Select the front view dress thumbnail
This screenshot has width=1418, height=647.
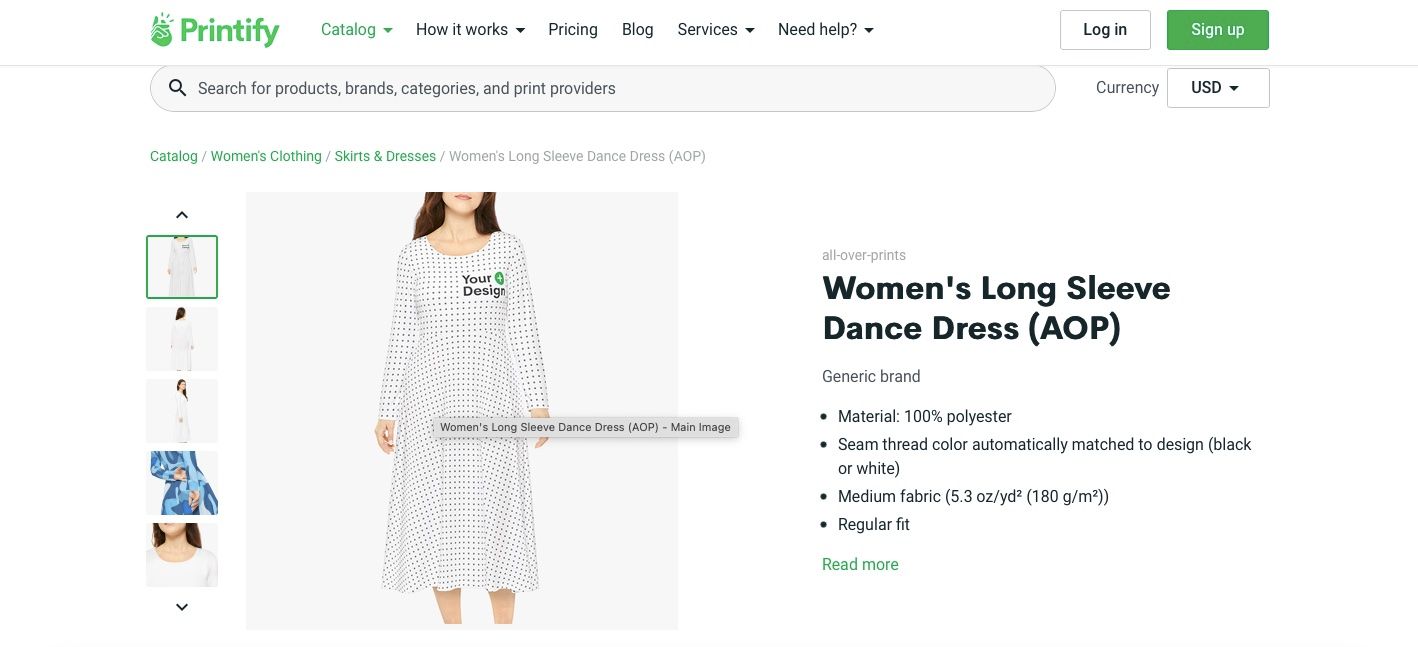coord(182,267)
